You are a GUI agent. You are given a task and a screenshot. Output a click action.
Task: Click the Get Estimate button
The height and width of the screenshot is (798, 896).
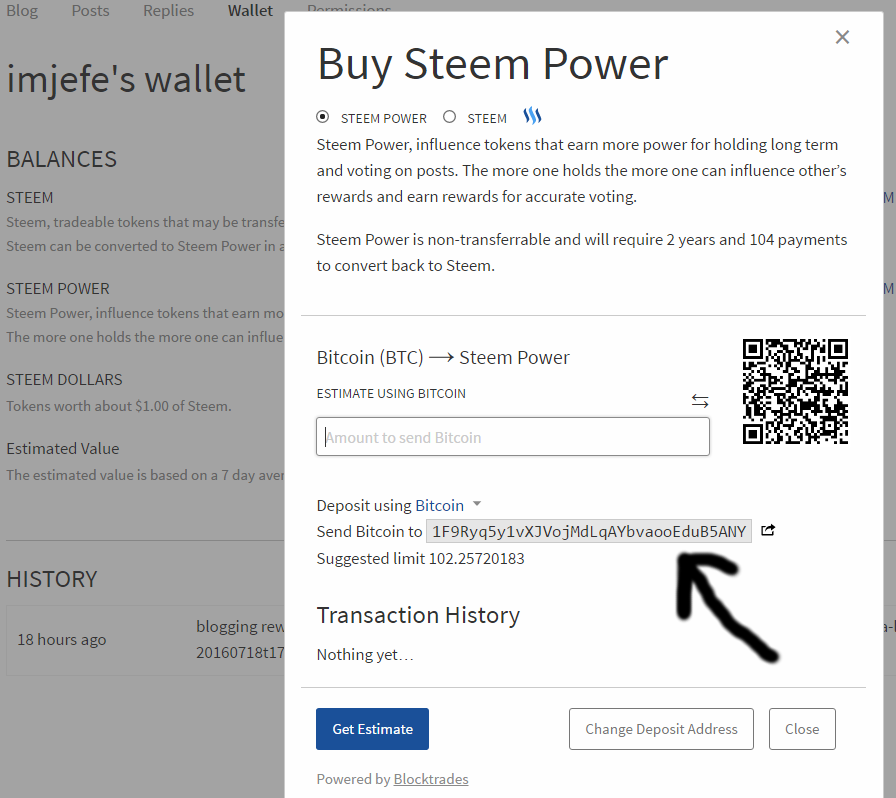[372, 729]
